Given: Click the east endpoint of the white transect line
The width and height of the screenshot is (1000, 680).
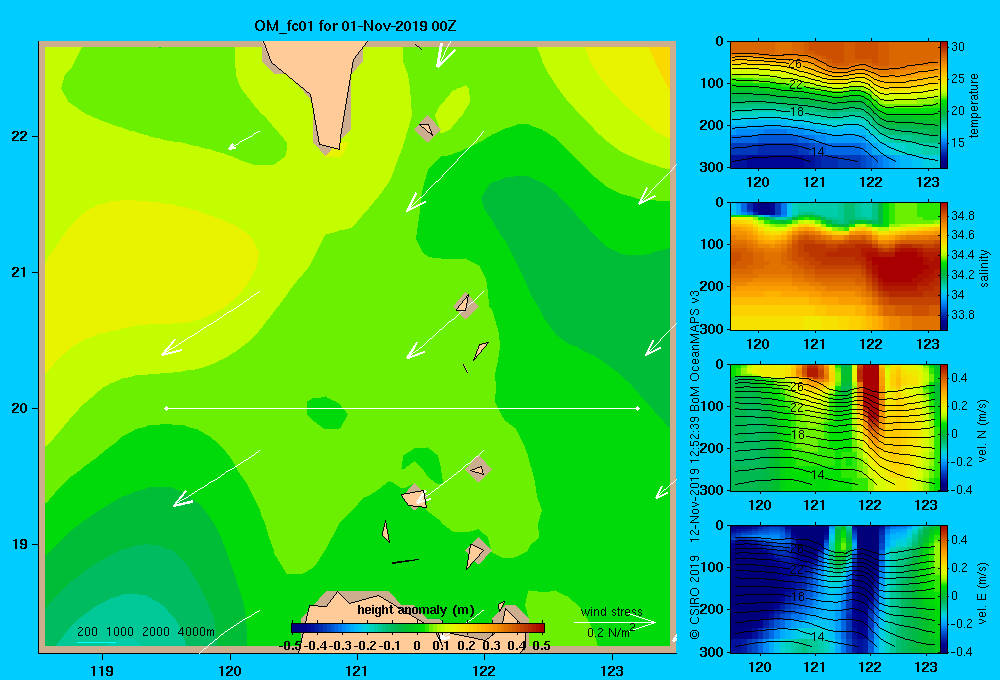Looking at the screenshot, I should click(x=638, y=408).
